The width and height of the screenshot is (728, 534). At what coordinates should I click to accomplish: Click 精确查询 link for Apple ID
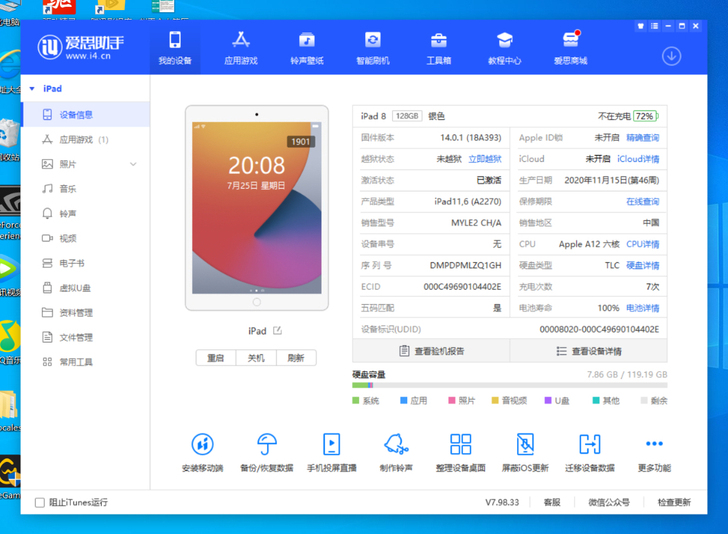pos(643,137)
